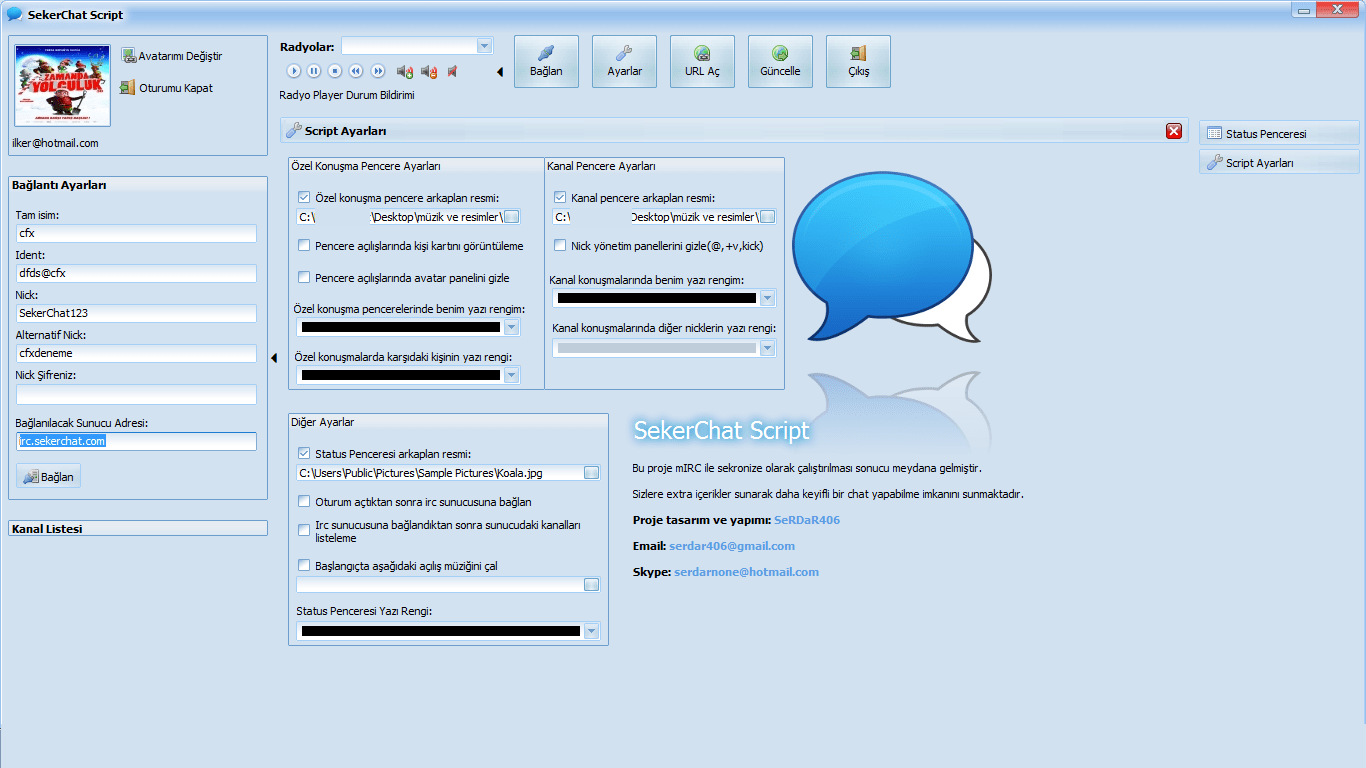Image resolution: width=1366 pixels, height=768 pixels.
Task: Collapse radio panel with arrow beside Bağlan toolbar
Action: coord(500,72)
